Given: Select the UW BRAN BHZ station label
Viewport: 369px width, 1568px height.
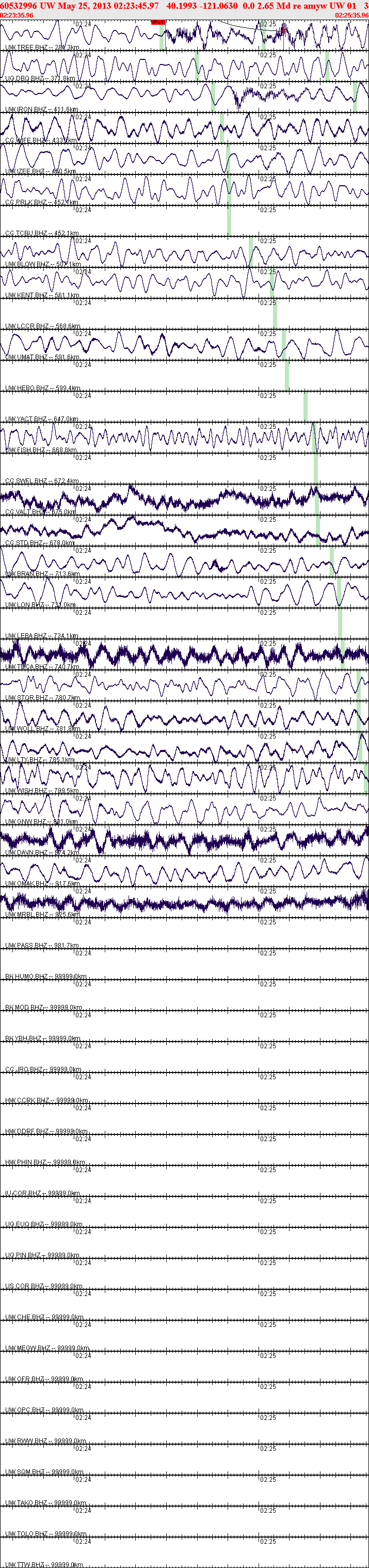Looking at the screenshot, I should click(43, 574).
